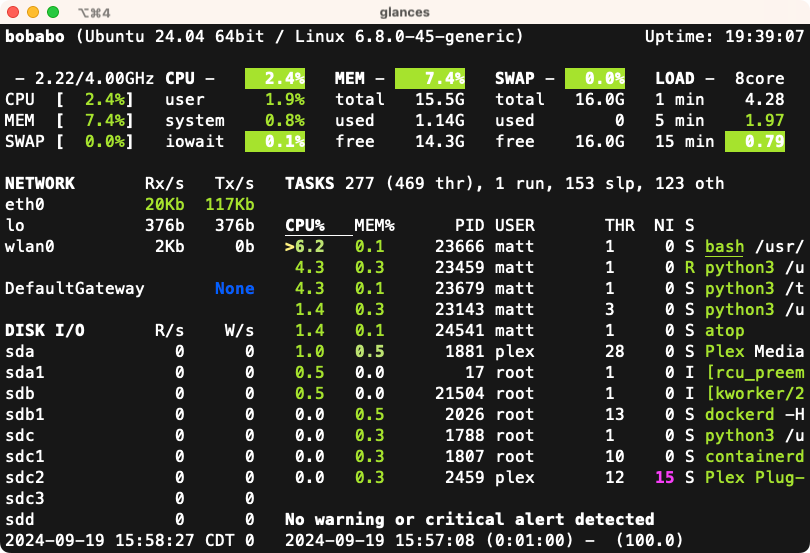
Task: Click the glances window title
Action: click(405, 12)
